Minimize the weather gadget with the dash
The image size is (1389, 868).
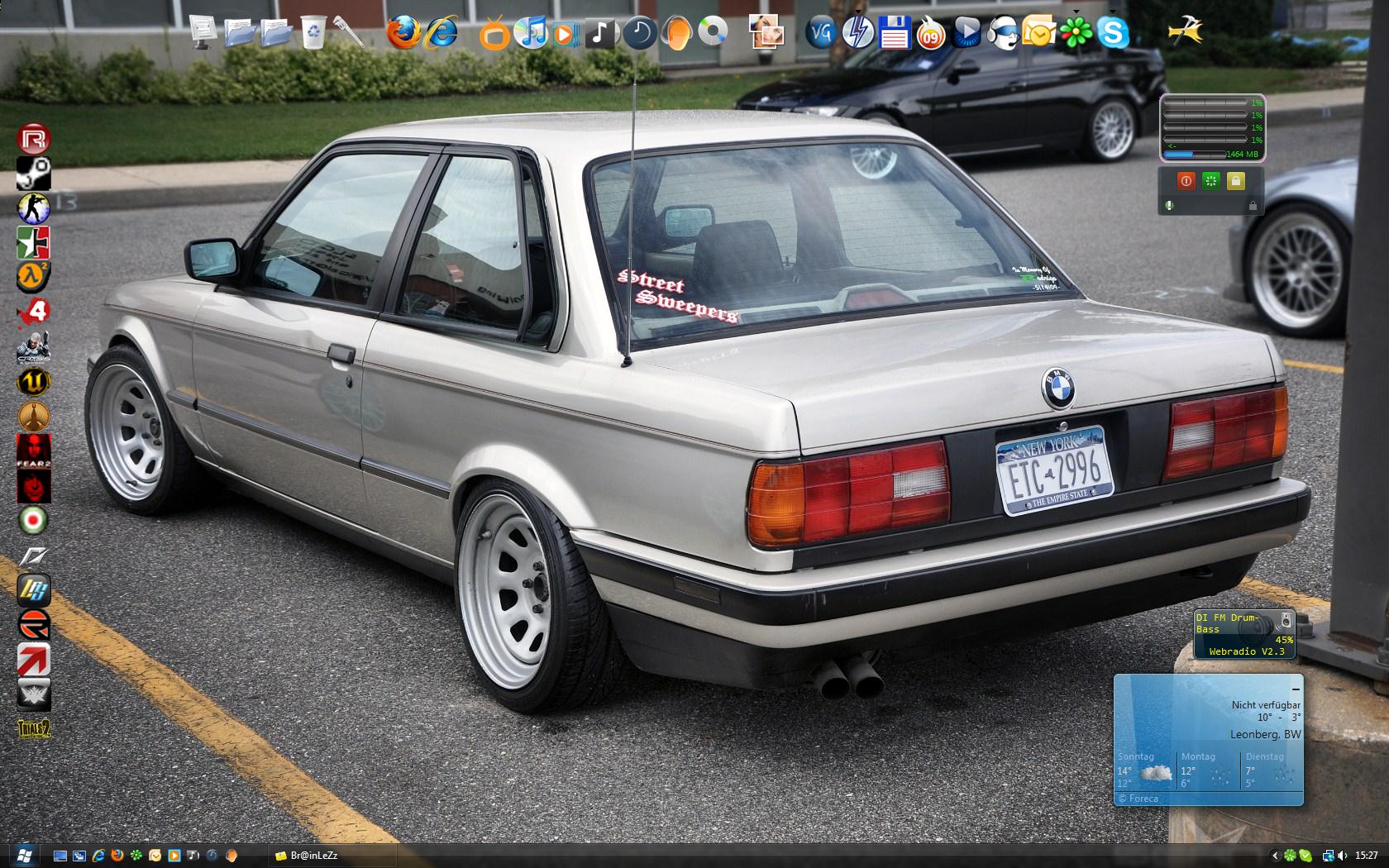pos(1296,689)
